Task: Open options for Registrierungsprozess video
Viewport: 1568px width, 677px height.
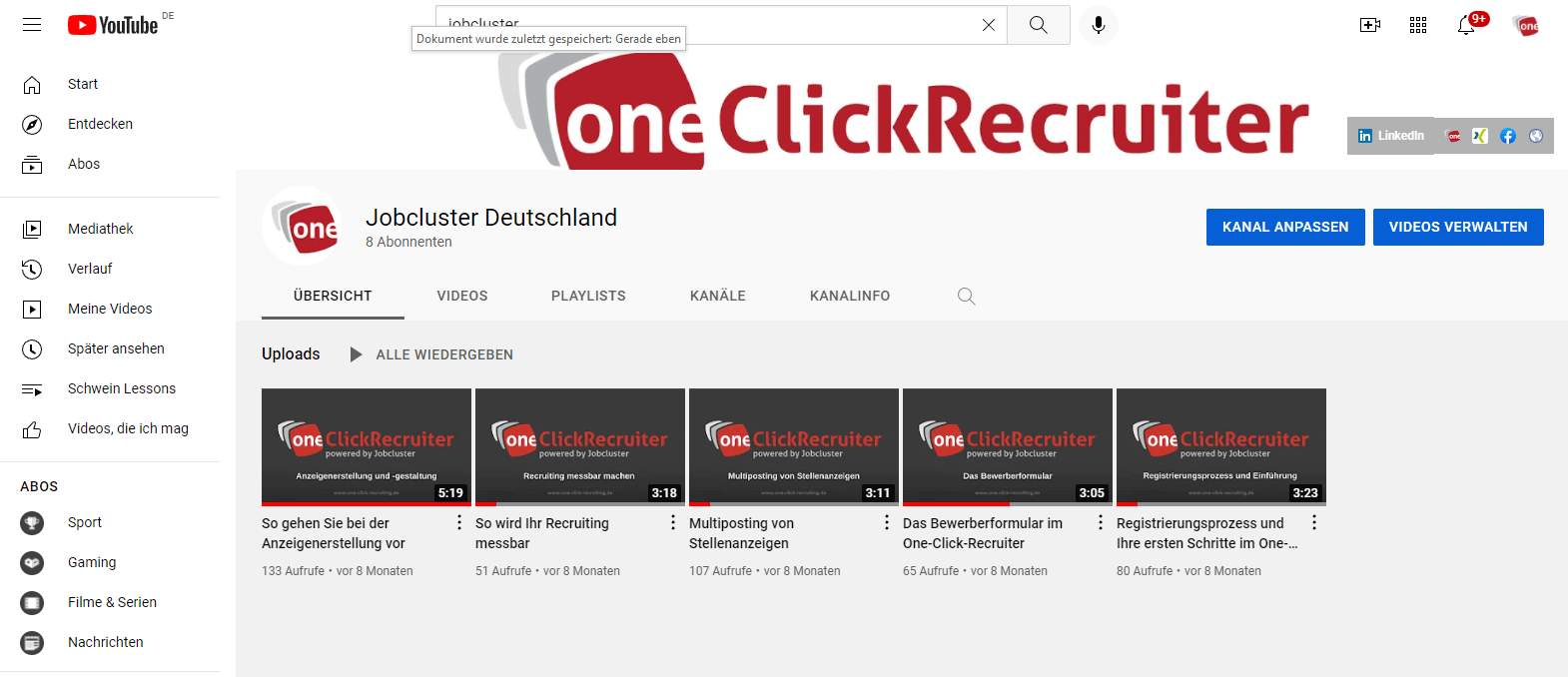Action: [1314, 522]
